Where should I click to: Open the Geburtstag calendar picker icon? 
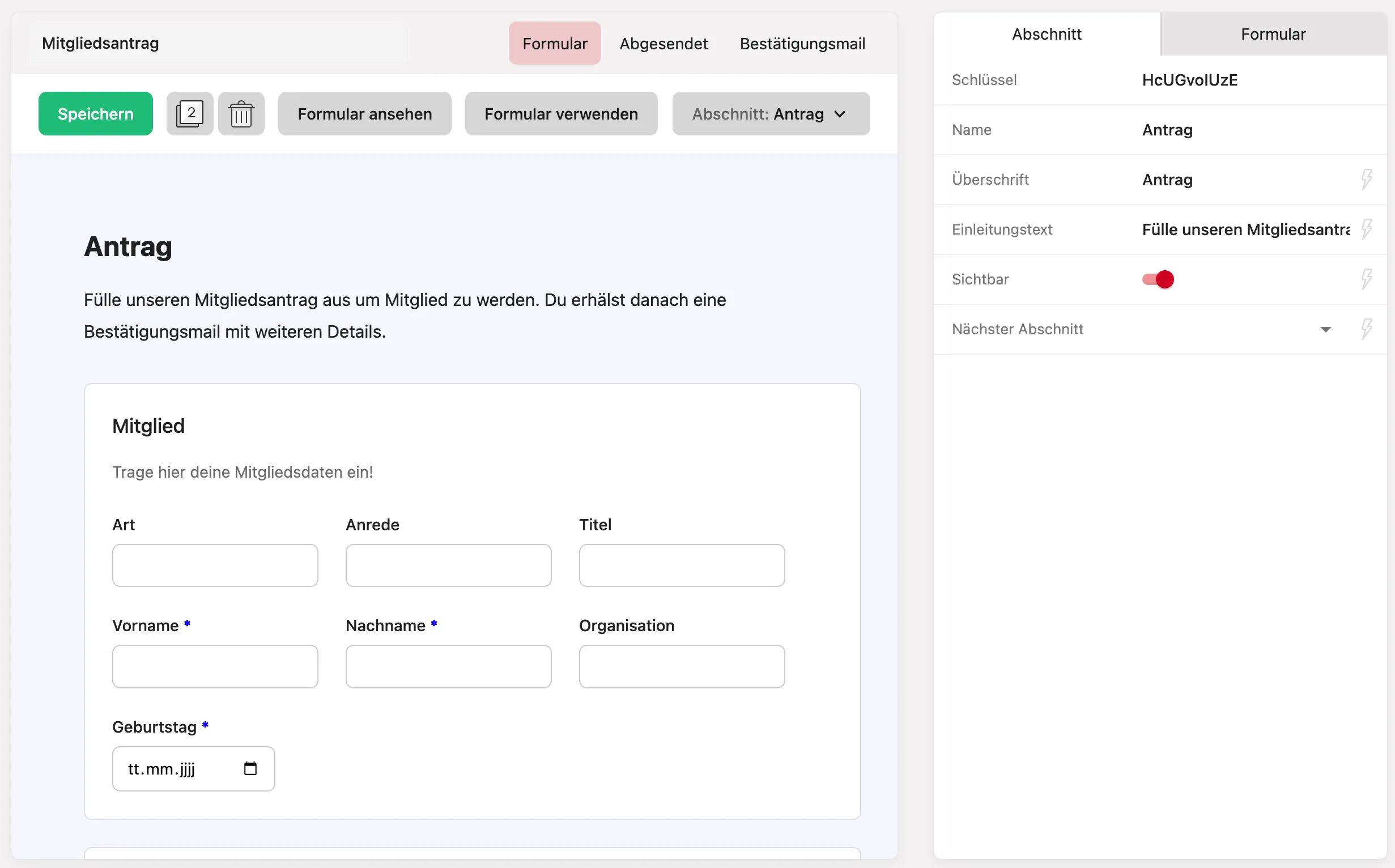click(250, 768)
